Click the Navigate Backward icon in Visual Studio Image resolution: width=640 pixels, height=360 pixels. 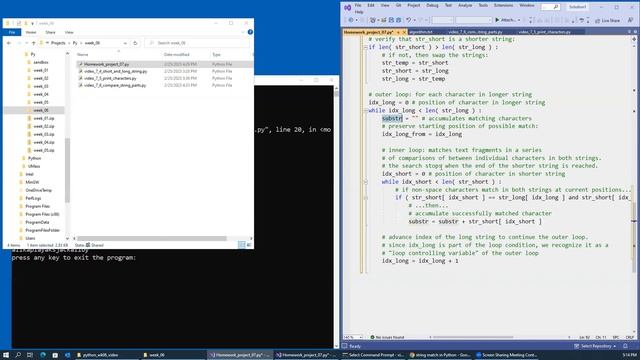pos(351,20)
